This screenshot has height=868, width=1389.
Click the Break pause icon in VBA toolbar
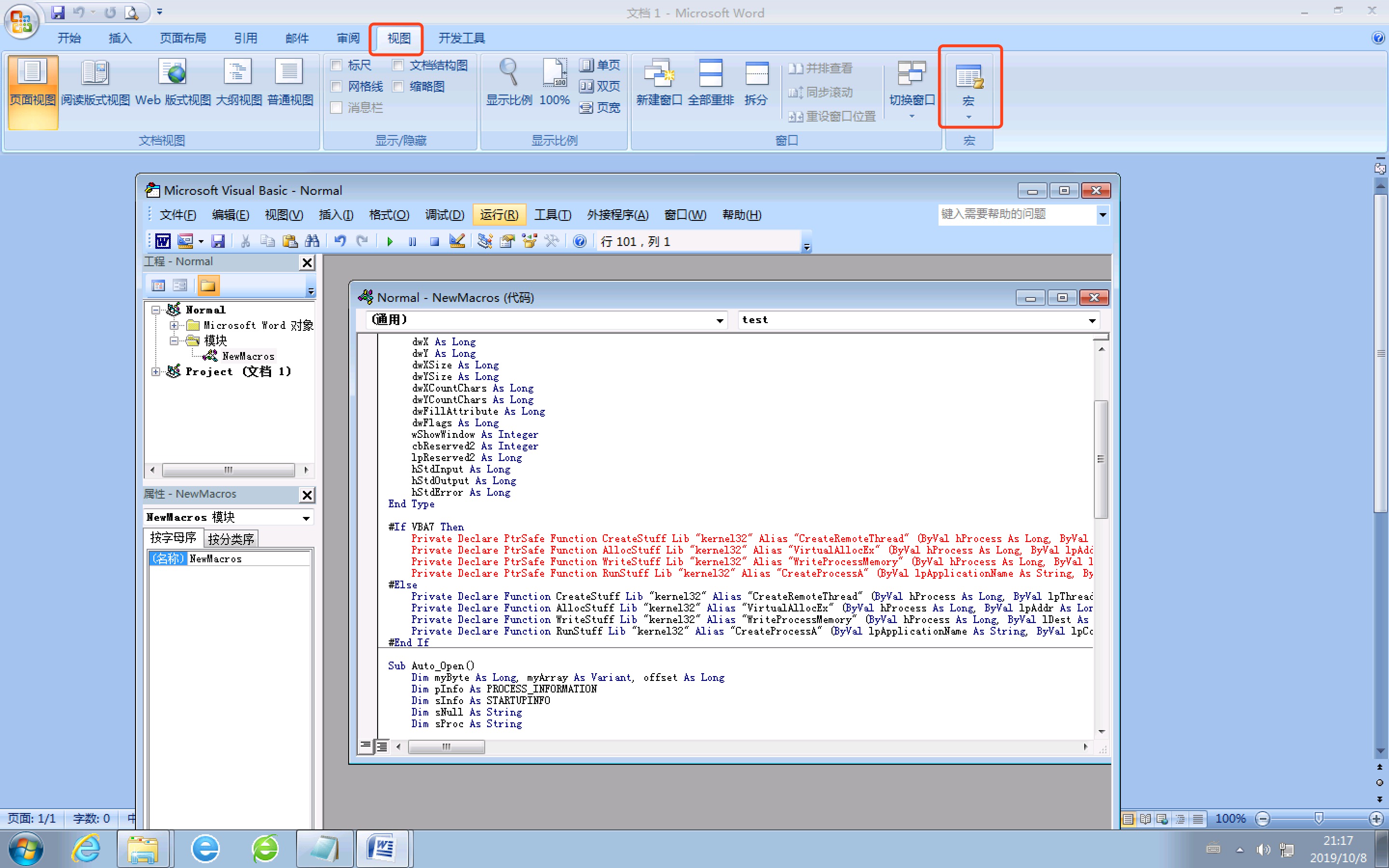point(412,242)
